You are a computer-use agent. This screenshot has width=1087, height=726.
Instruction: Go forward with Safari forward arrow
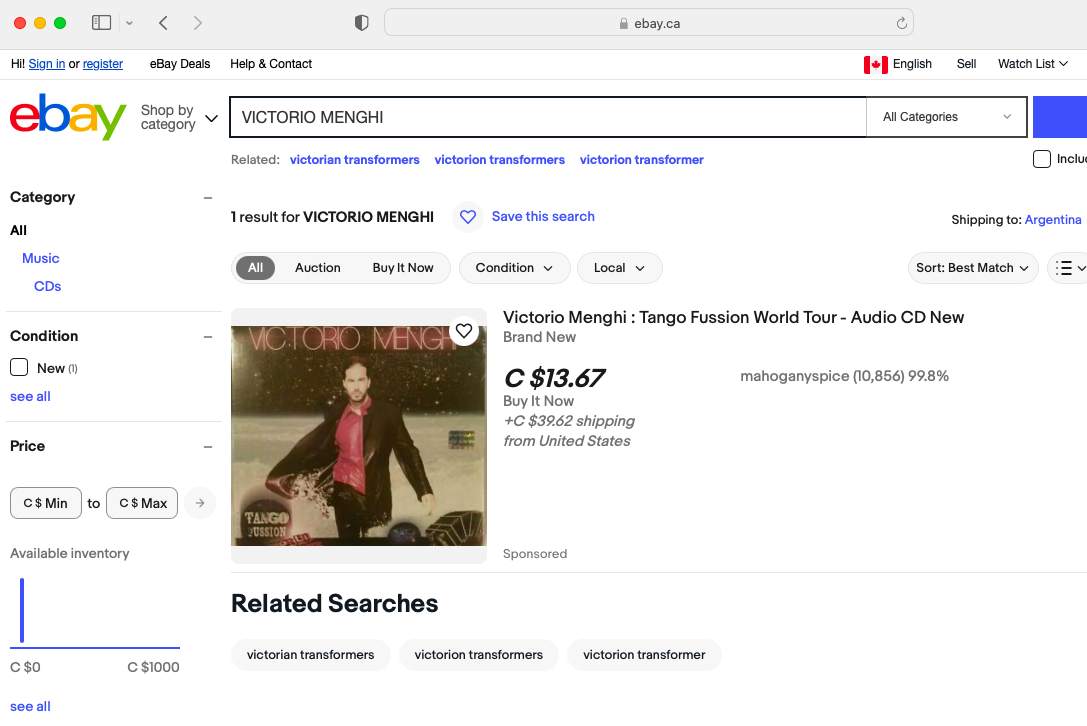pos(198,23)
